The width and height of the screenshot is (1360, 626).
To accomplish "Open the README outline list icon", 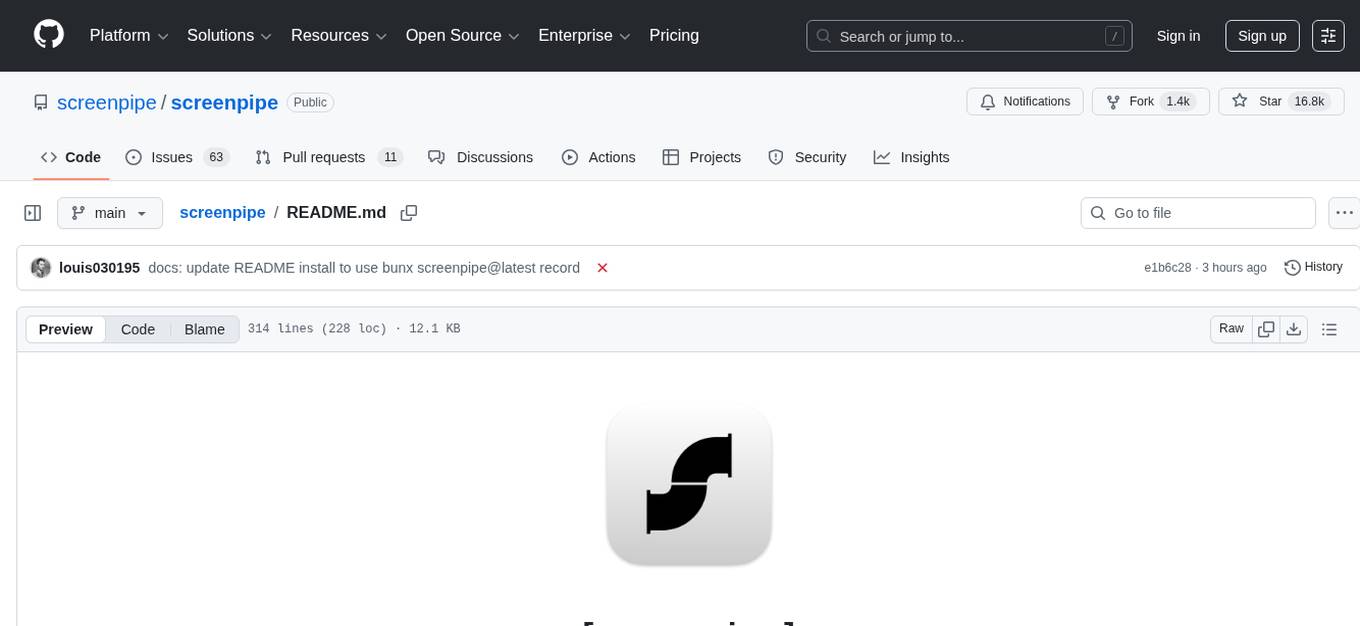I will click(1328, 328).
